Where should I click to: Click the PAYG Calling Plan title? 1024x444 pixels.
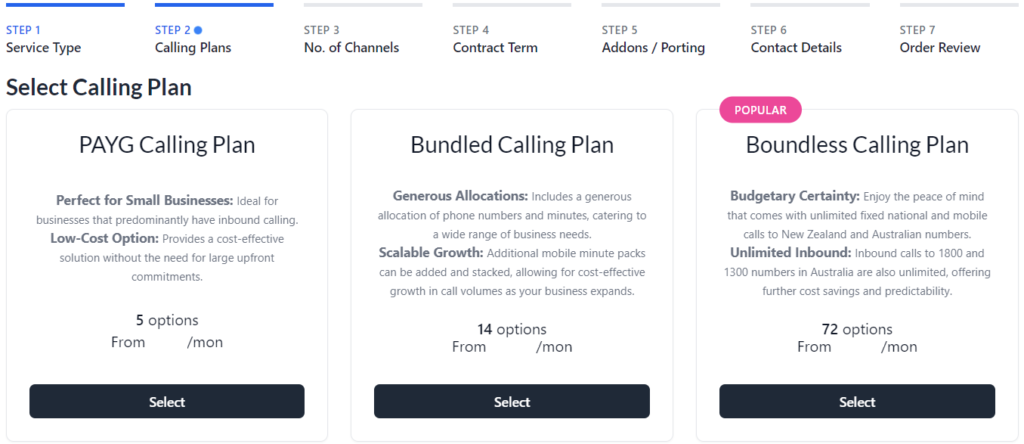[167, 145]
